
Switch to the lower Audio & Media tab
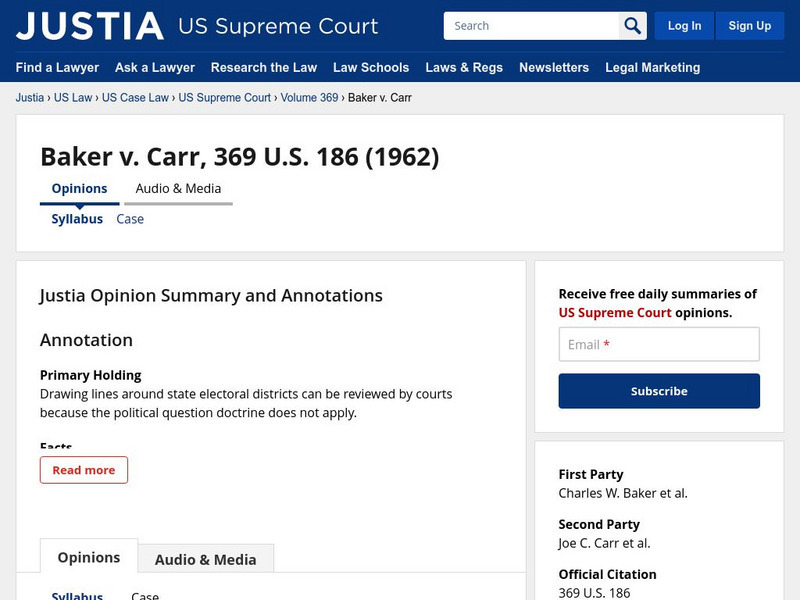(x=206, y=558)
